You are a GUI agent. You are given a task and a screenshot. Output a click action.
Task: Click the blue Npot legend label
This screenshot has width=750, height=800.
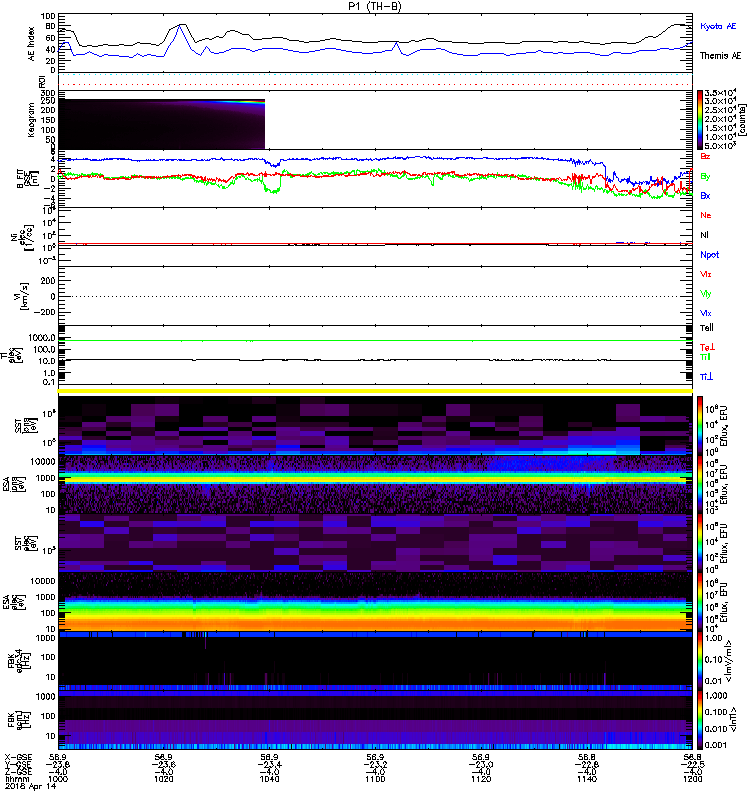point(709,254)
